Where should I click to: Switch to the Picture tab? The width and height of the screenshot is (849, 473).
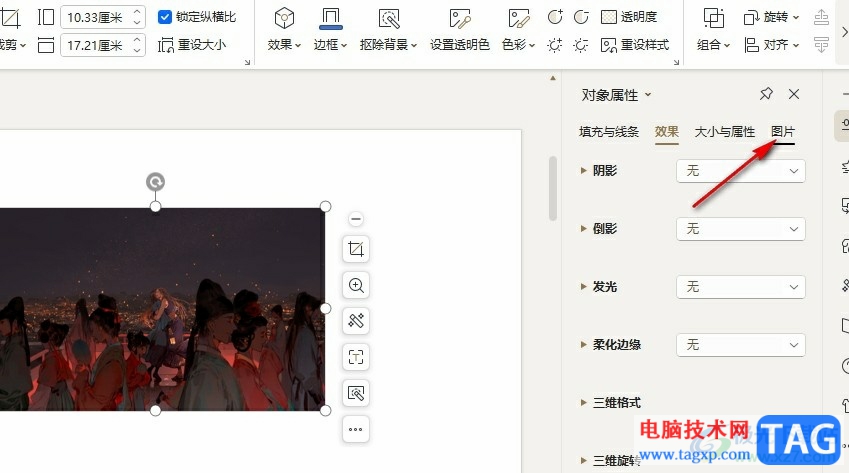(x=782, y=132)
